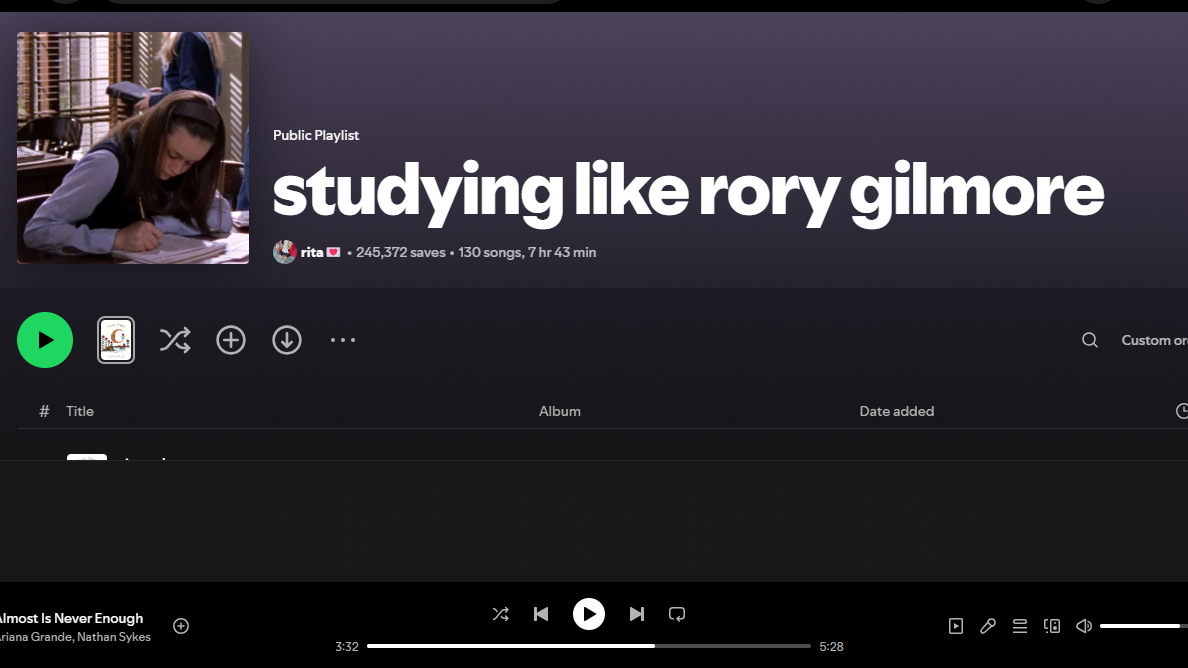This screenshot has width=1188, height=668.
Task: Open the Now Playing view
Action: (x=956, y=626)
